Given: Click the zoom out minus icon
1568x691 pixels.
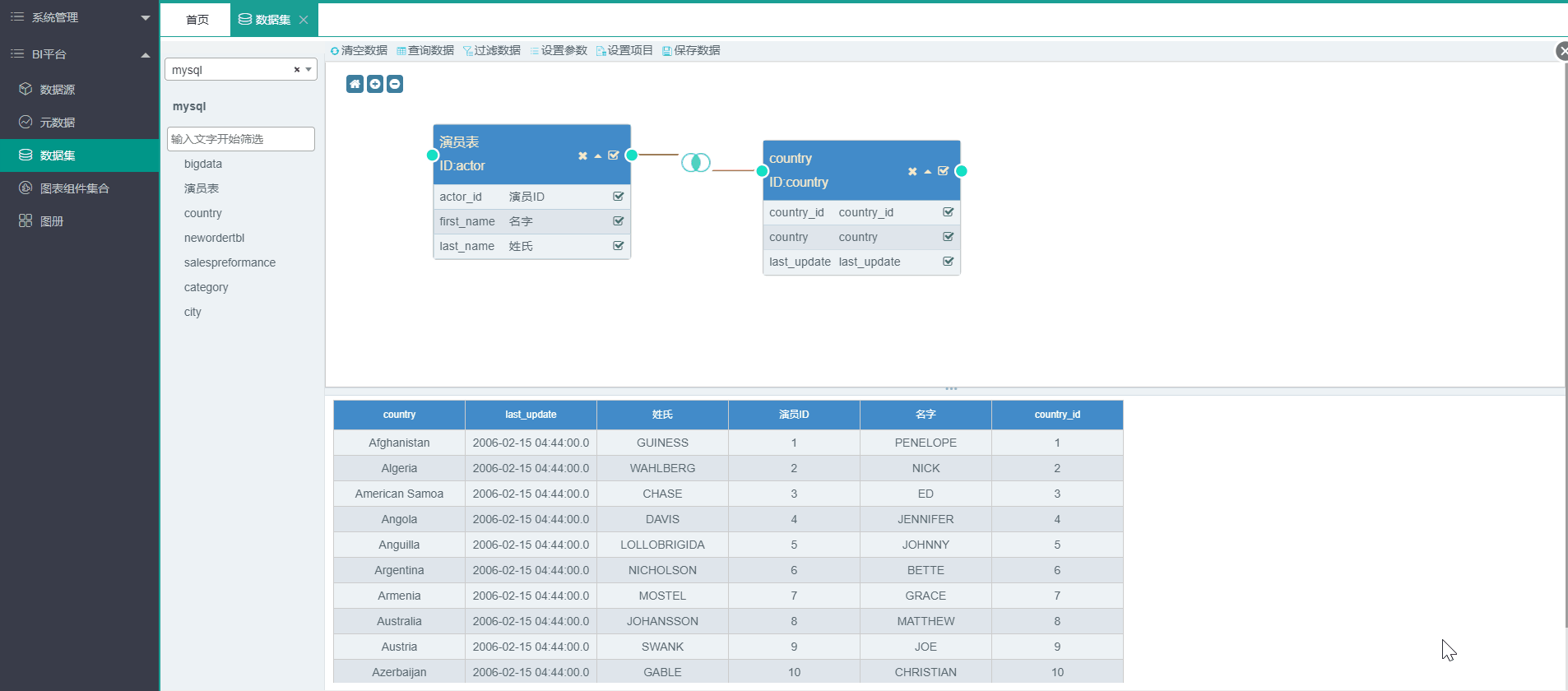Looking at the screenshot, I should [395, 84].
